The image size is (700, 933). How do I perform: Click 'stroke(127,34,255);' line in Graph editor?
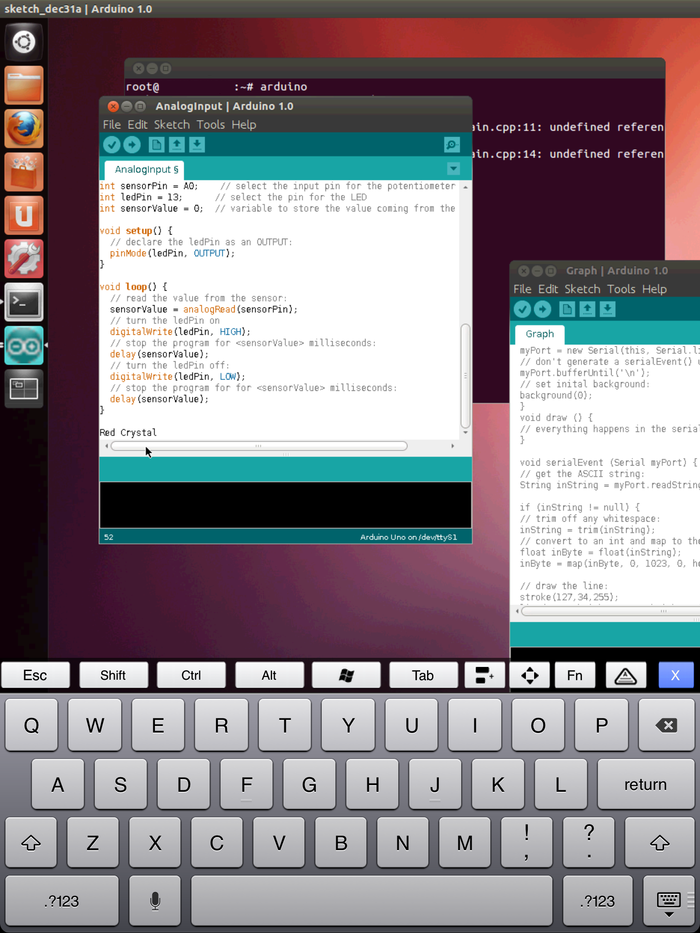tap(569, 597)
